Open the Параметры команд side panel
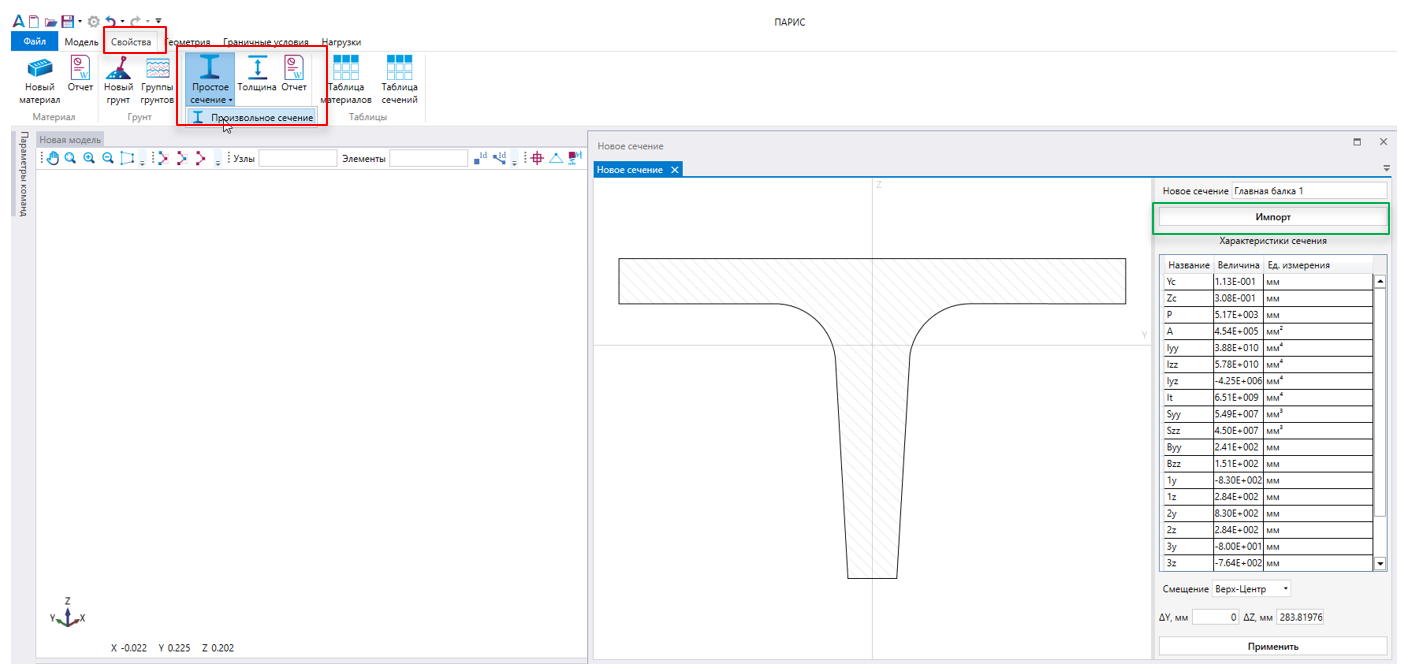This screenshot has width=1414, height=671. pyautogui.click(x=23, y=173)
